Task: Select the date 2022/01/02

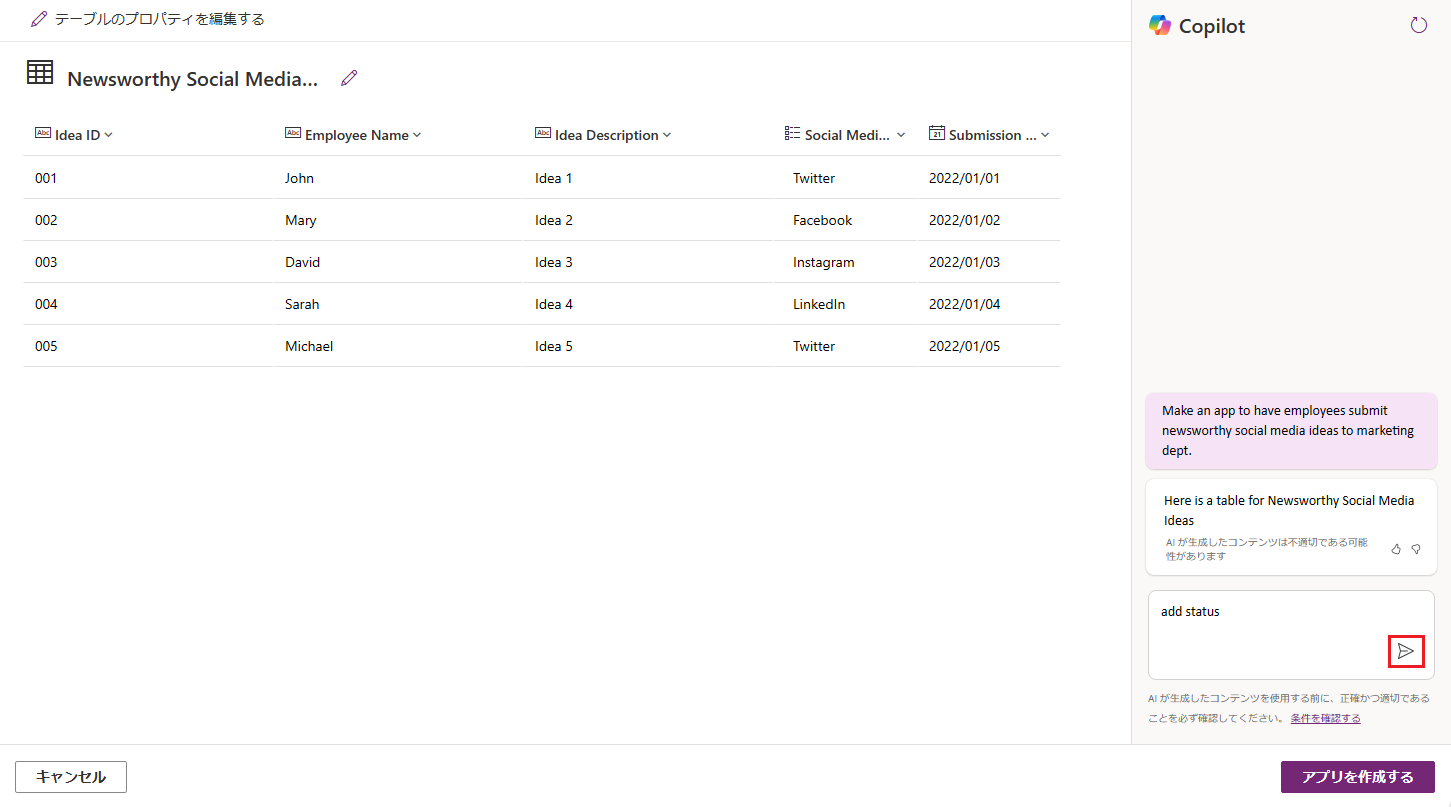Action: [x=964, y=220]
